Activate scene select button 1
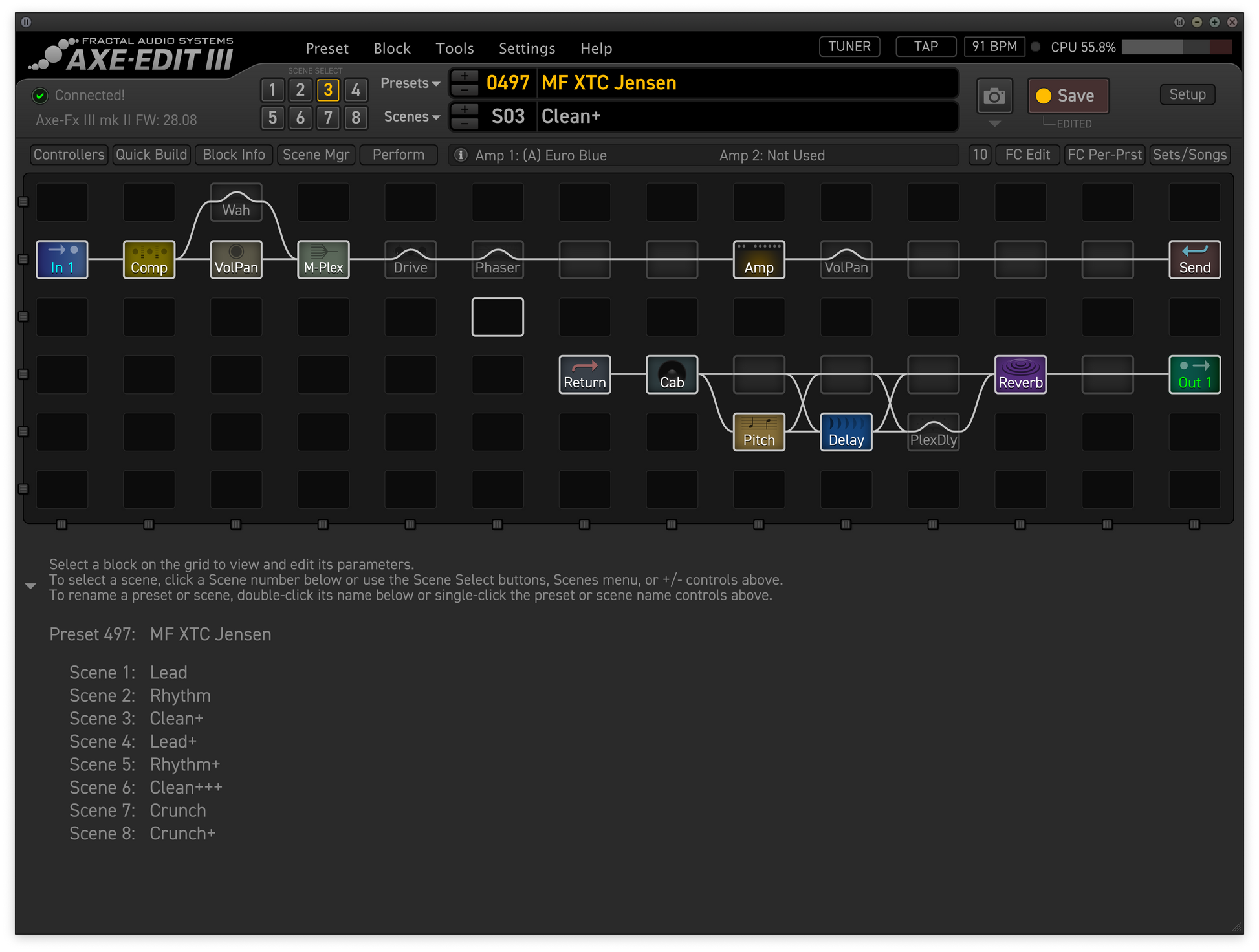Screen dimensions: 1259x952 [272, 90]
